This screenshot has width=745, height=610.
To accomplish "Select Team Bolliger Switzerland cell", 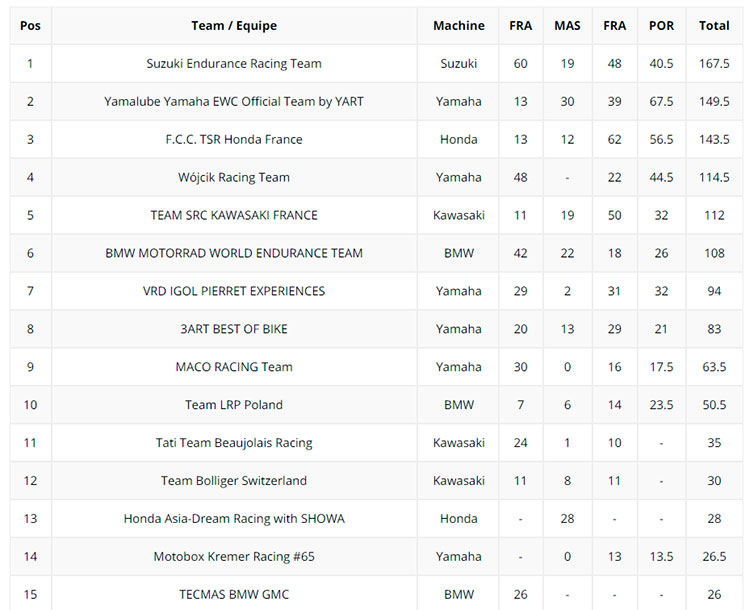I will (x=234, y=481).
